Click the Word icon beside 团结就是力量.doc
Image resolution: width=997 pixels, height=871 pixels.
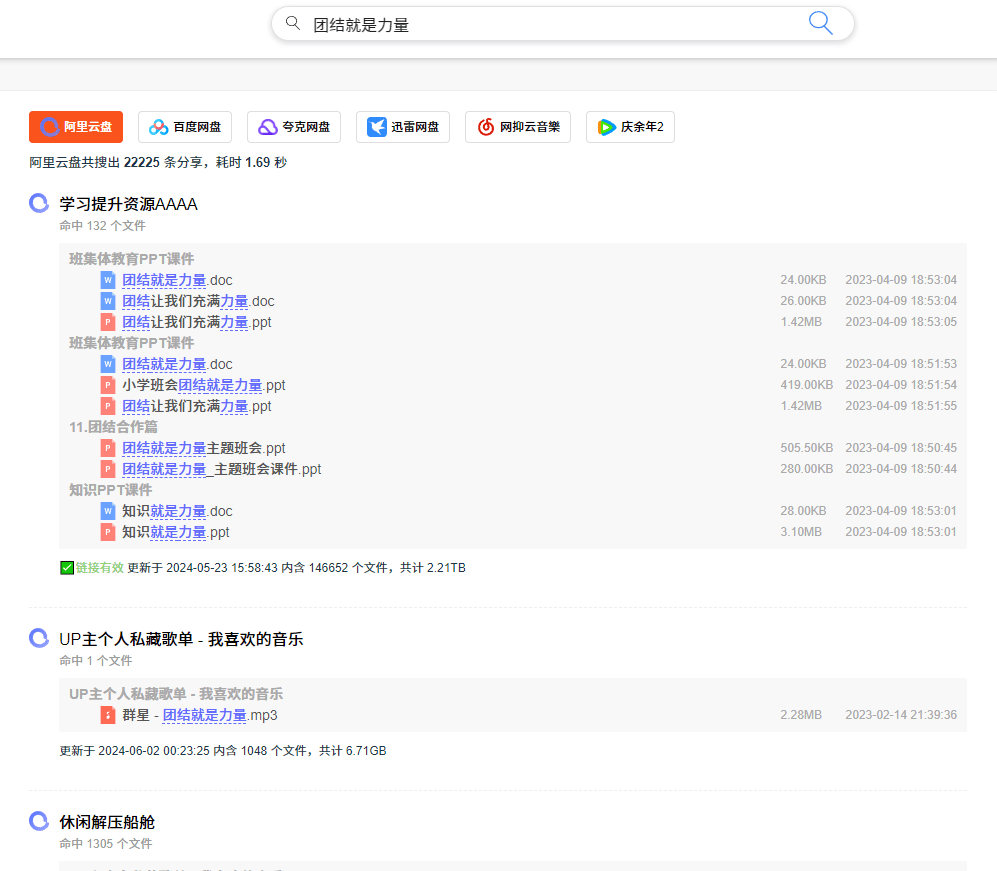coord(107,280)
